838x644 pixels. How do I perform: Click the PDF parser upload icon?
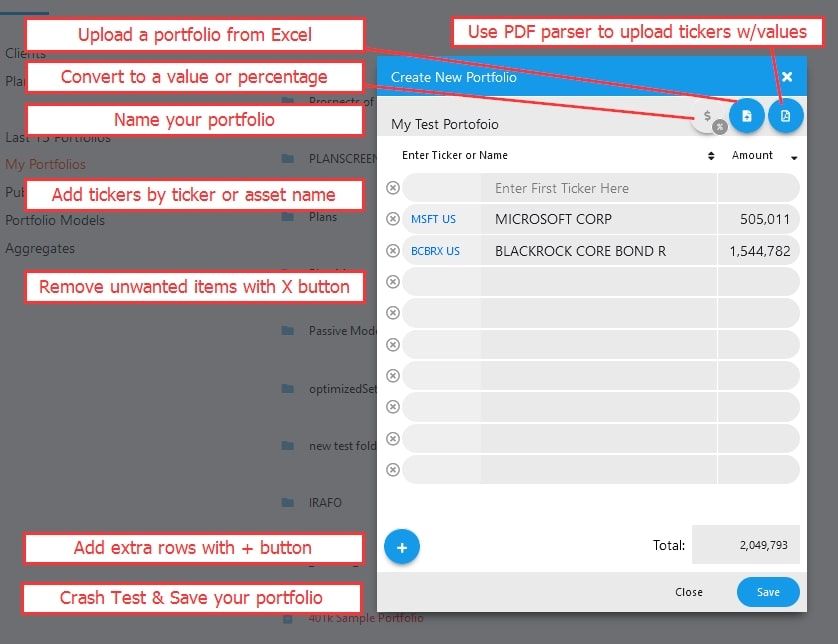pos(785,116)
